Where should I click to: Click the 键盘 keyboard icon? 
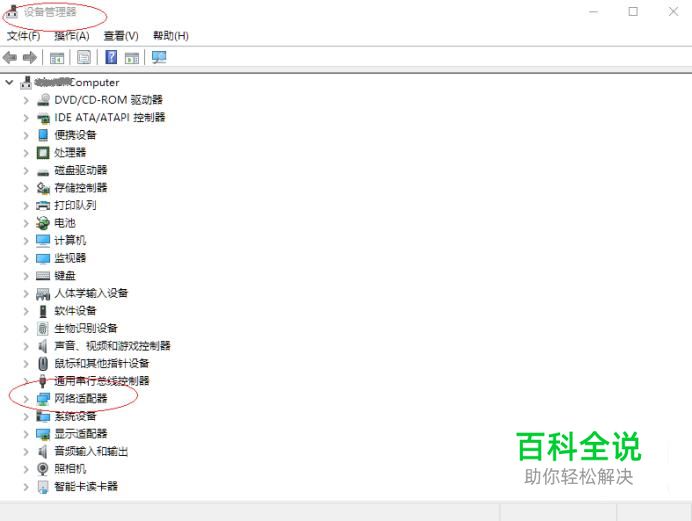(43, 276)
